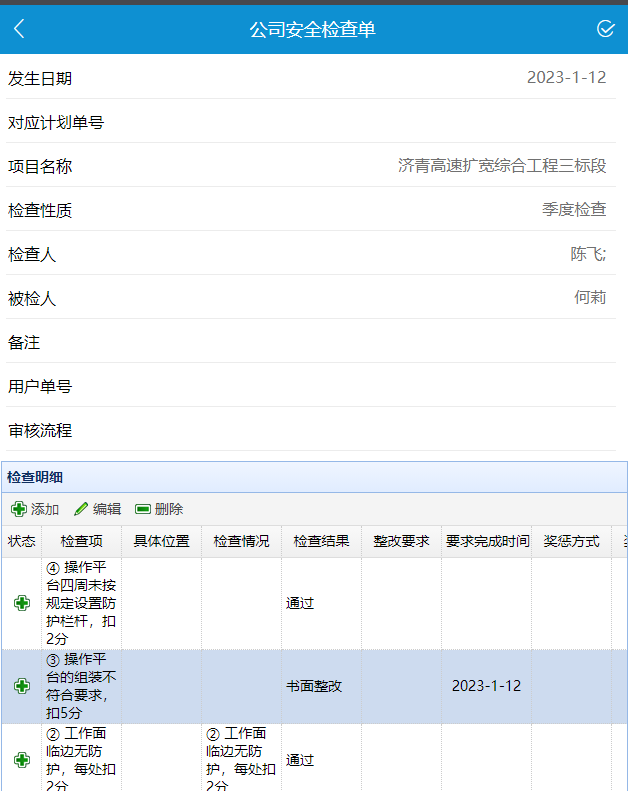Click status plus icon for item ② row
This screenshot has width=628, height=791.
(21, 760)
